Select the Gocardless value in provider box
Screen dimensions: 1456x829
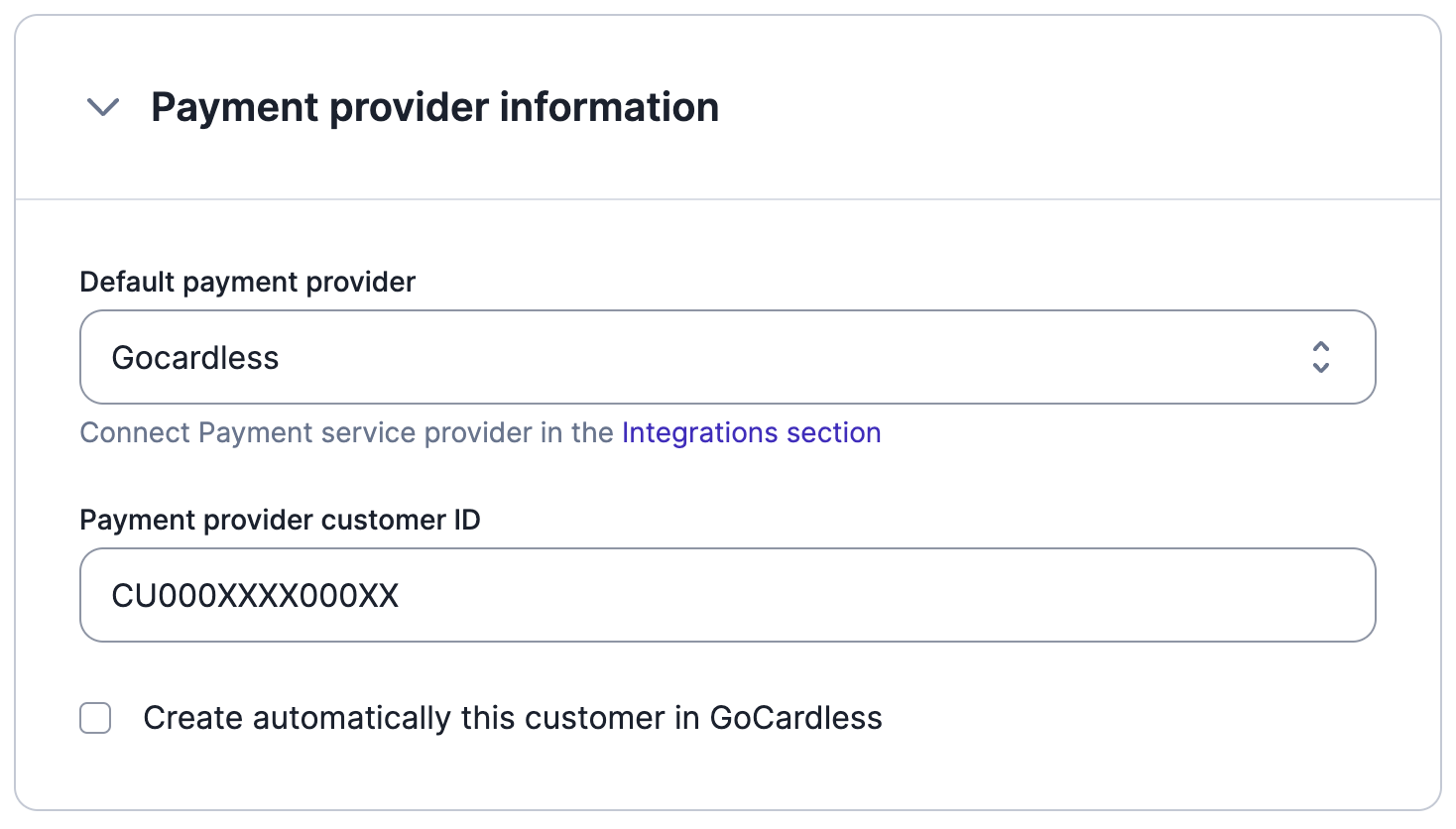[195, 358]
